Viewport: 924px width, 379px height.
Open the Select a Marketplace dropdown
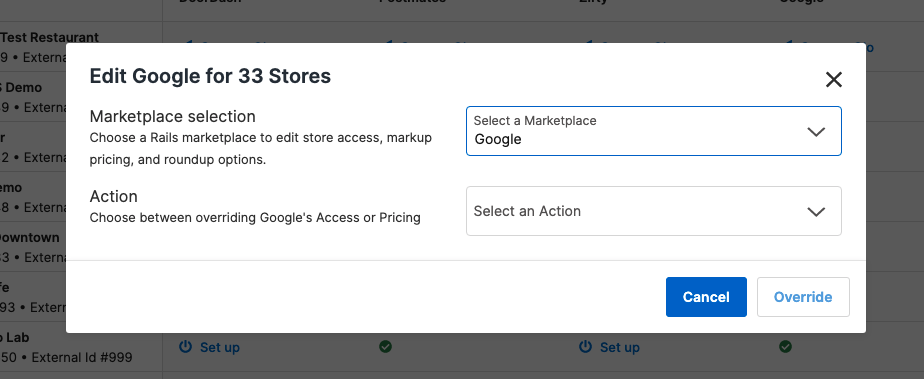tap(654, 131)
